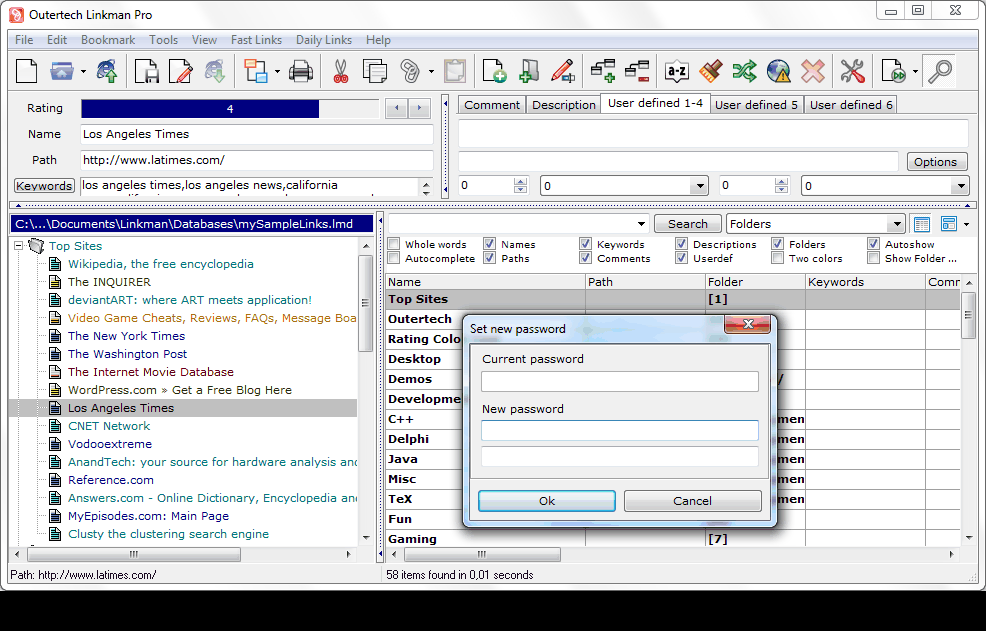Click the Edit document pencil icon
This screenshot has height=631, width=986.
[x=180, y=71]
